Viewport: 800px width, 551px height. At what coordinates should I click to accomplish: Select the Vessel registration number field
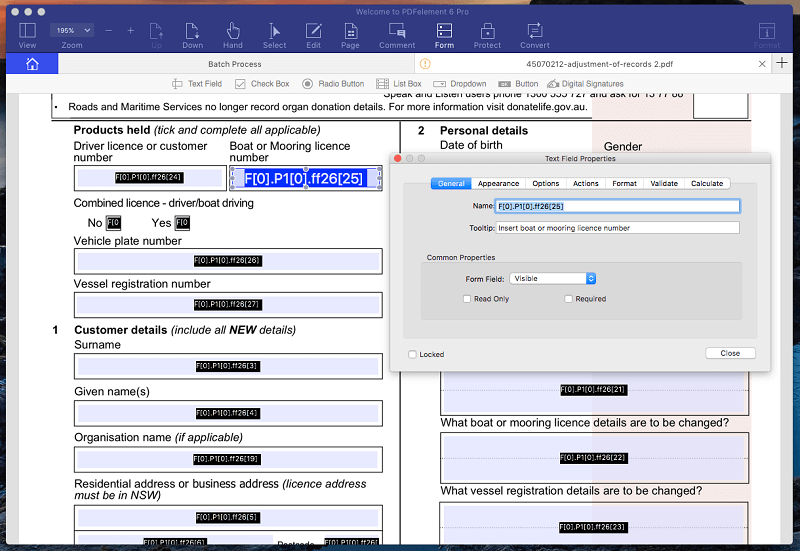[228, 305]
